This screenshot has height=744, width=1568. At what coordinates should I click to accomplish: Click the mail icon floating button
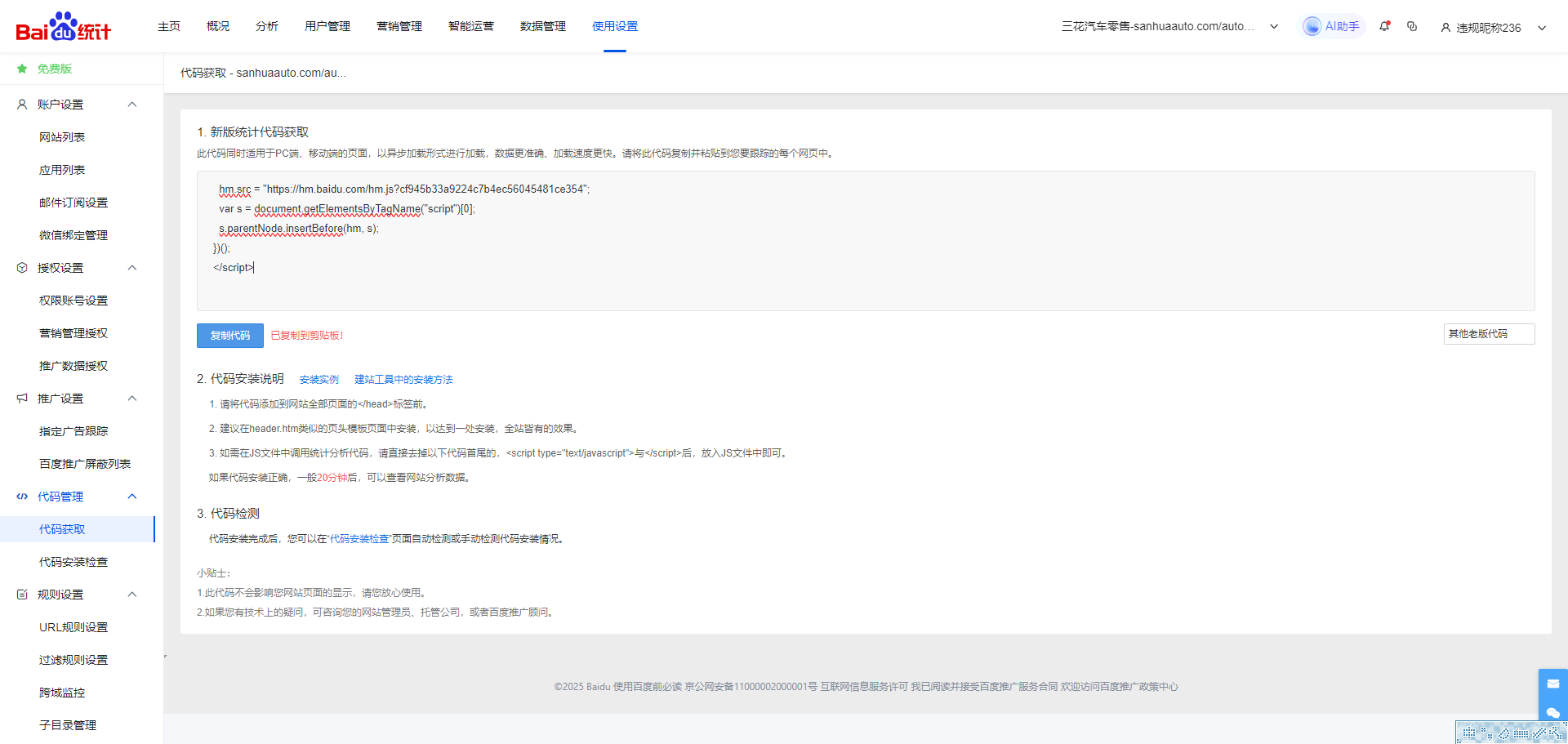coord(1552,684)
